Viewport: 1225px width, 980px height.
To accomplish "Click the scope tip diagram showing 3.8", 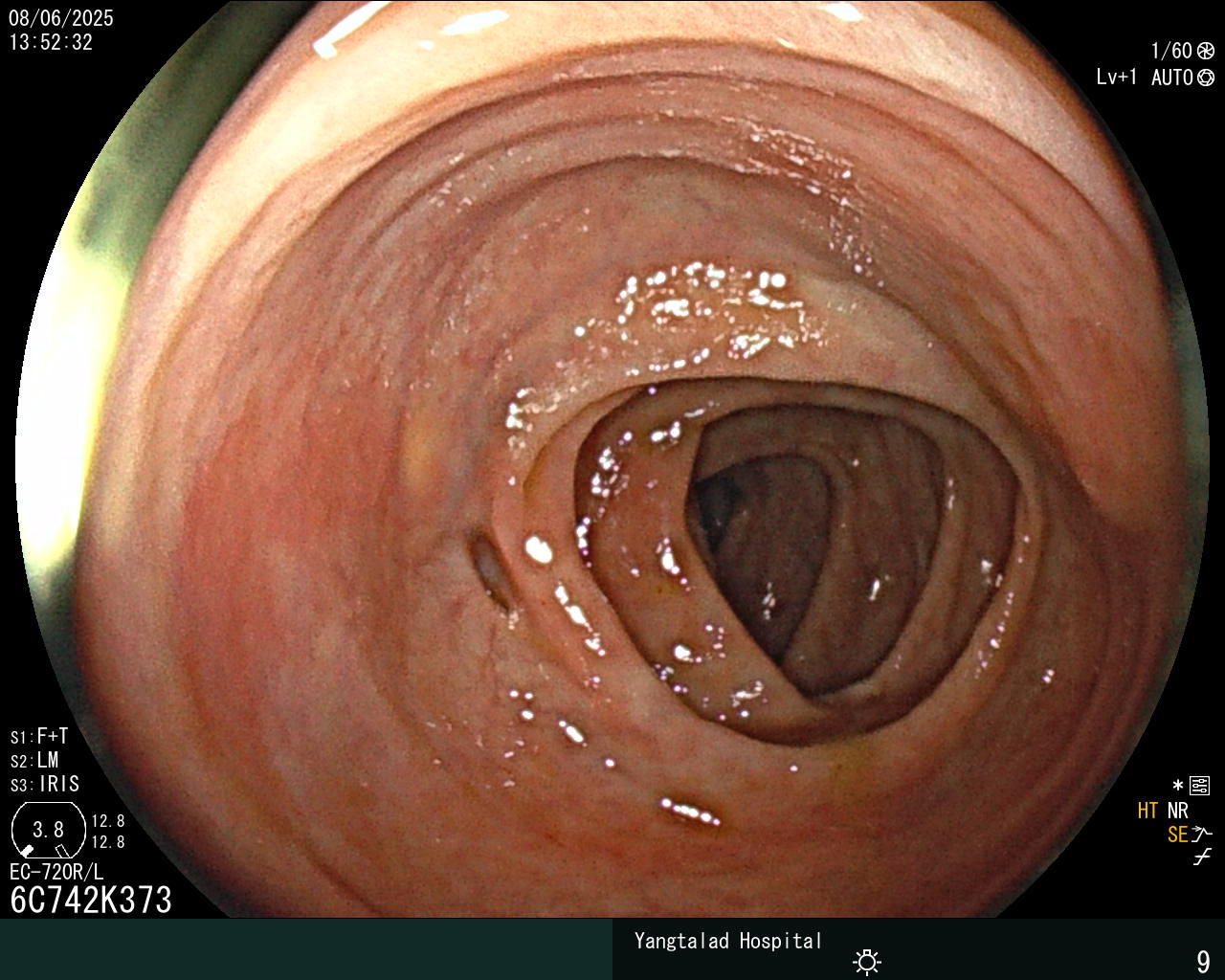I will click(48, 830).
